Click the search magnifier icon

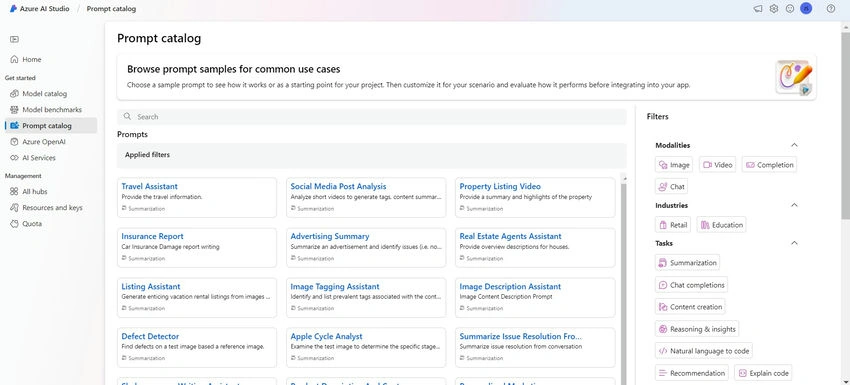point(127,117)
